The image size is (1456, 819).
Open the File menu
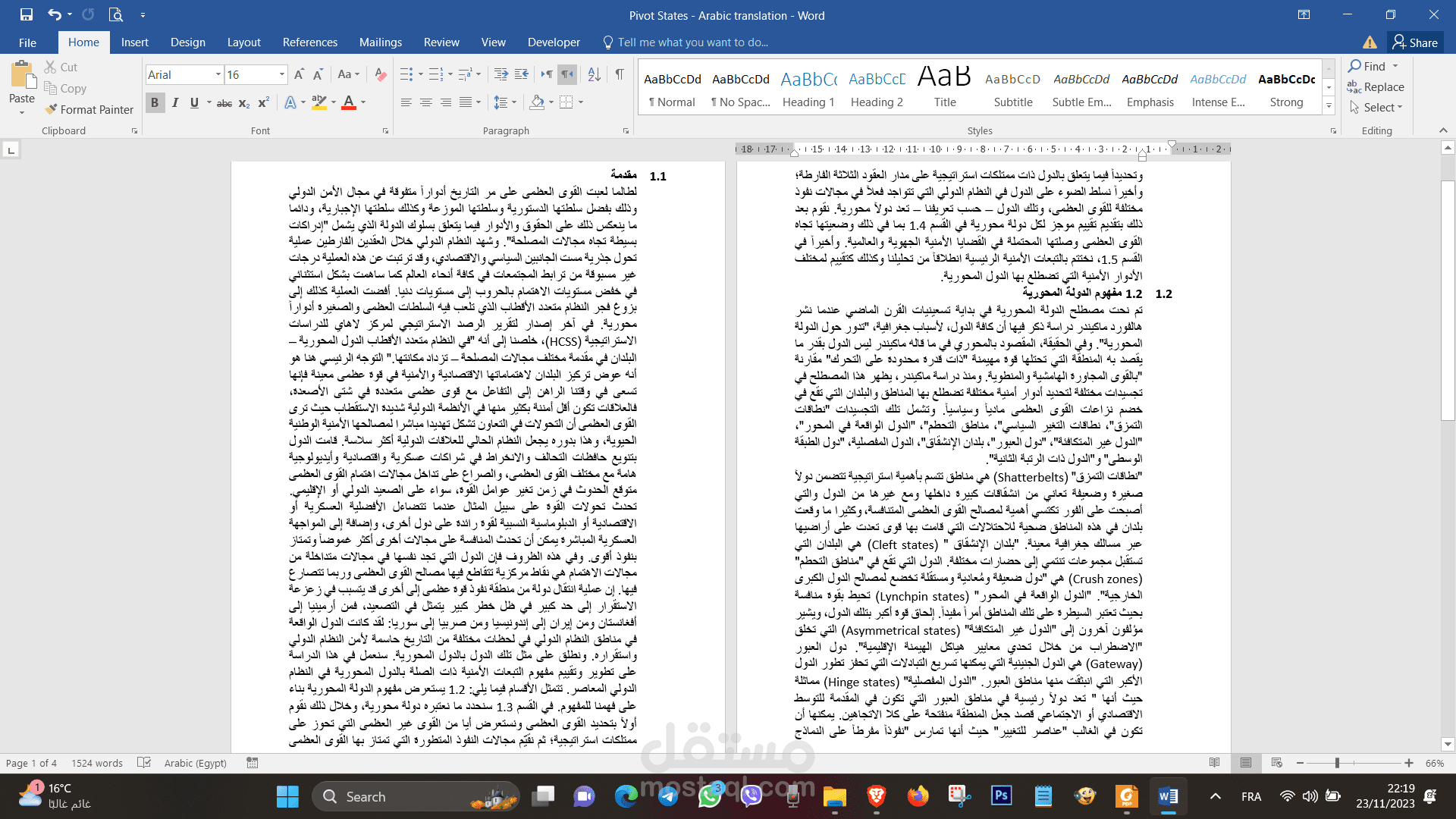(27, 42)
